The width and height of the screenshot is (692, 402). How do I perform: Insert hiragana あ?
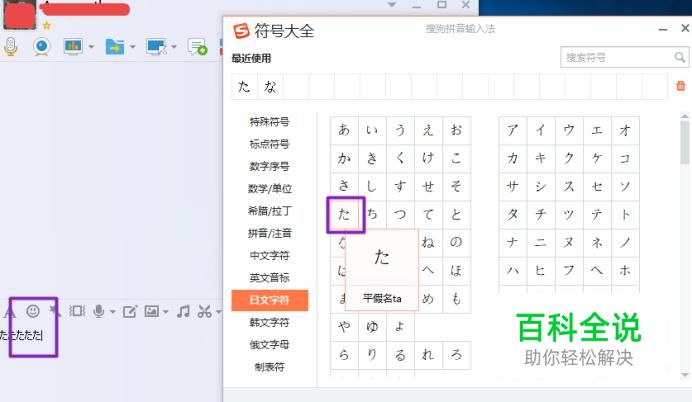coord(344,130)
